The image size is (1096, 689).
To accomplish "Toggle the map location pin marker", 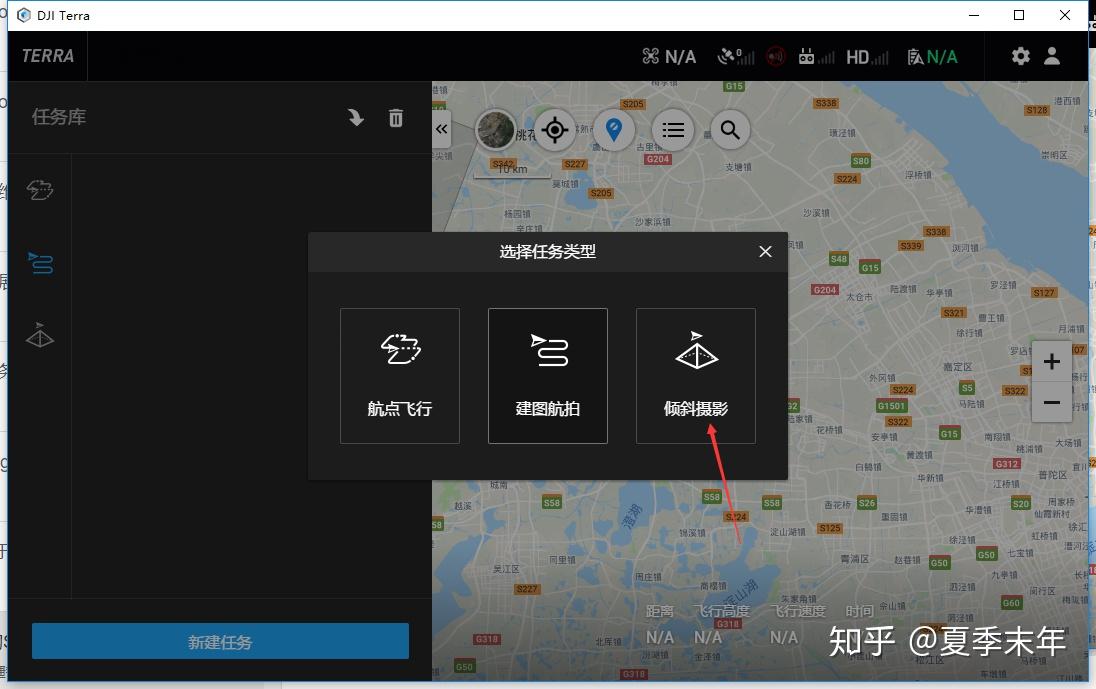I will tap(613, 129).
